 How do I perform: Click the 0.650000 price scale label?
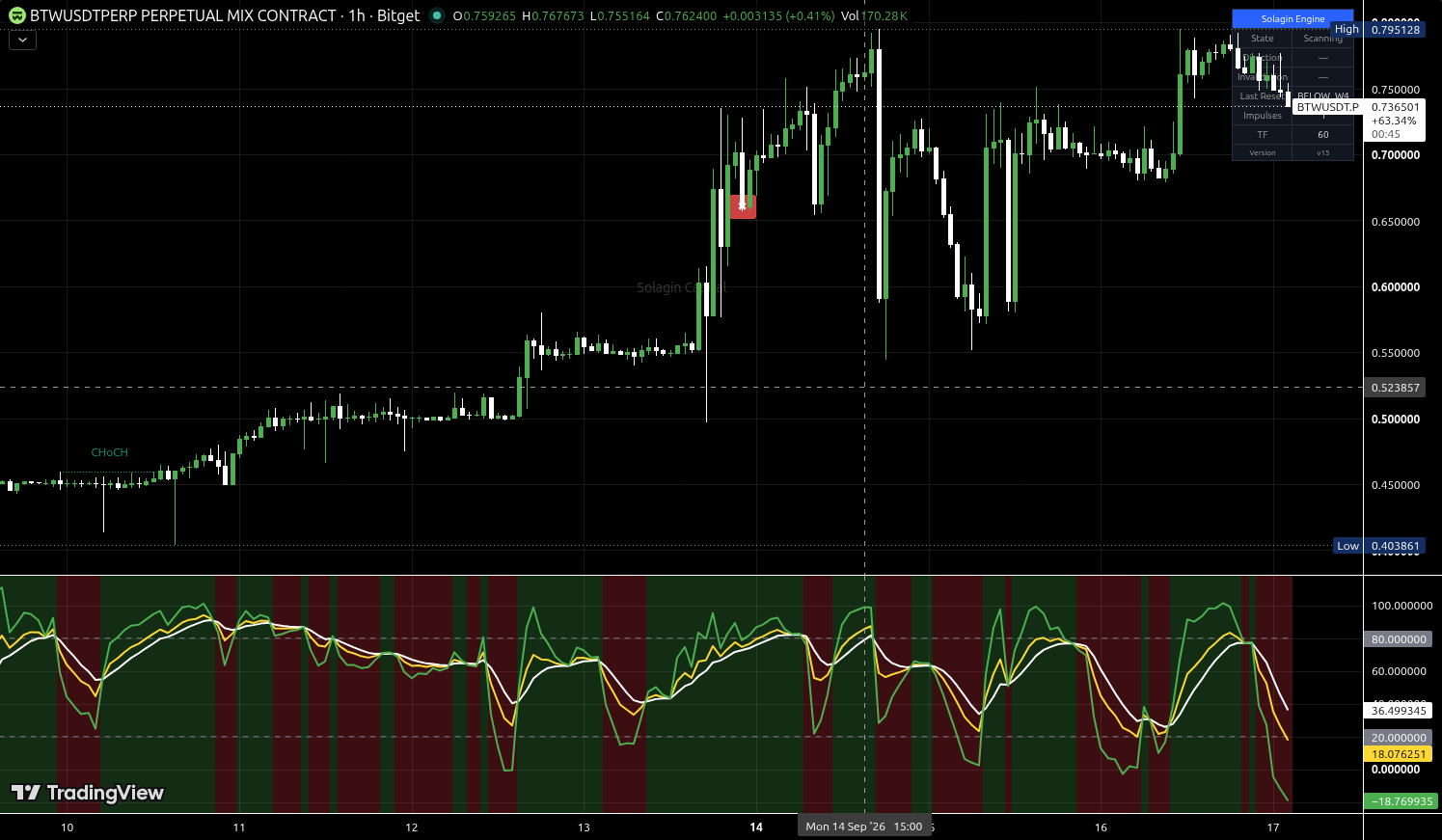(1396, 222)
